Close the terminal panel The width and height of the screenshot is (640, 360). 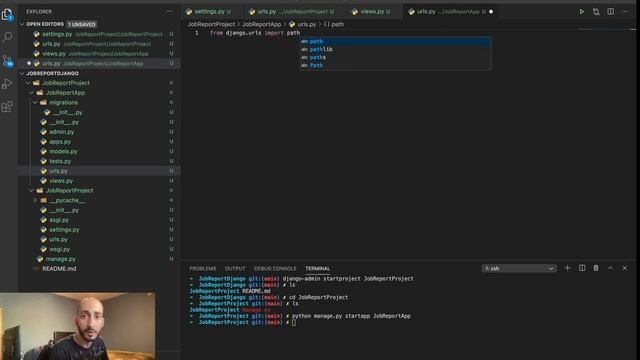point(624,268)
